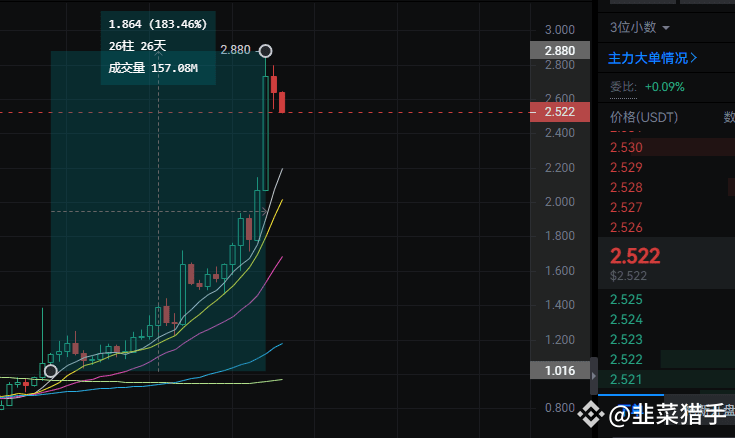The height and width of the screenshot is (438, 735).
Task: Click the +0.09% 委比 value
Action: 664,87
